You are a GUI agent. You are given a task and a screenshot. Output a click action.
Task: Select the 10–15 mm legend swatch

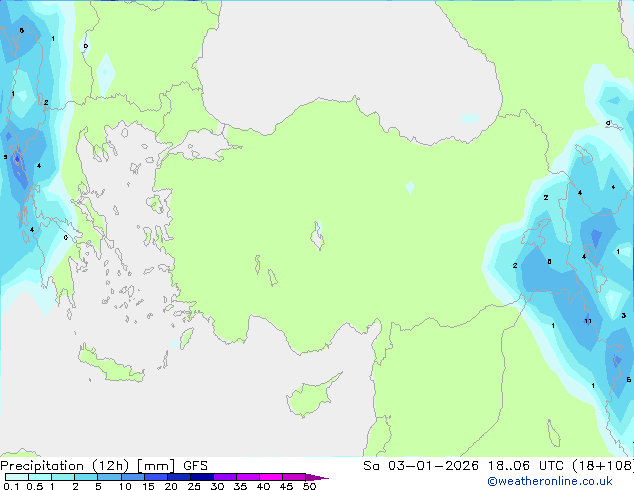(132, 477)
